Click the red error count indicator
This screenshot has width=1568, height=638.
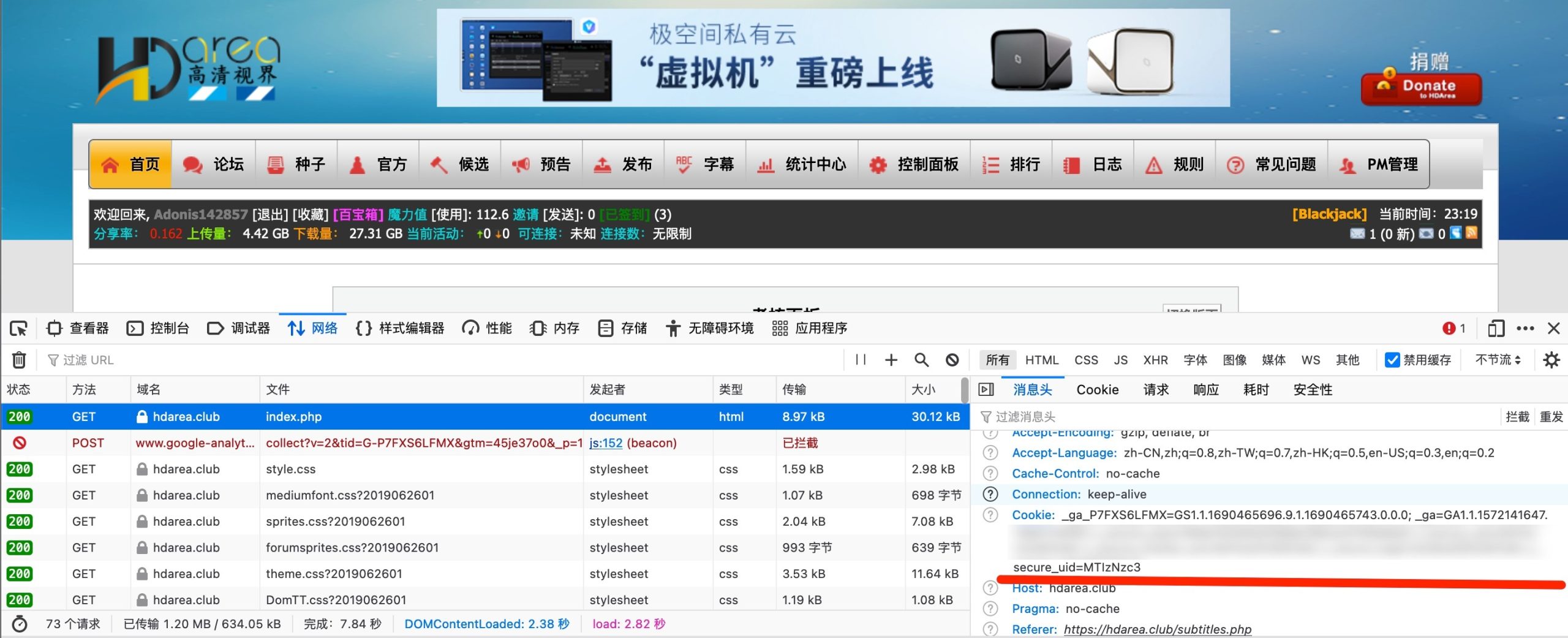point(1454,328)
